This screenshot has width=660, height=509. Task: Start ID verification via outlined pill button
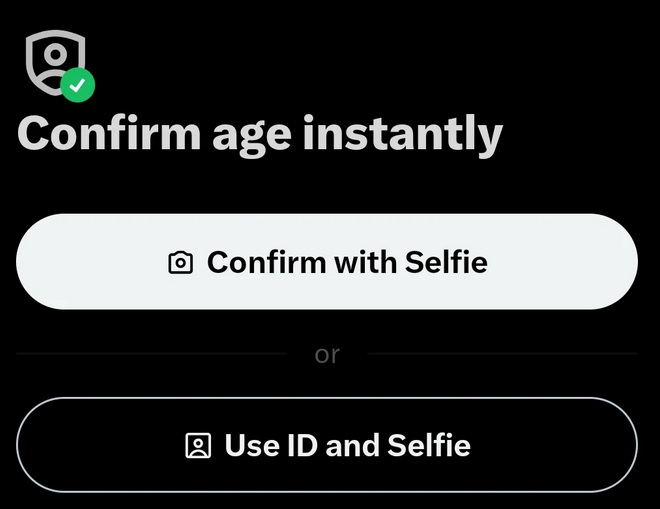(327, 445)
